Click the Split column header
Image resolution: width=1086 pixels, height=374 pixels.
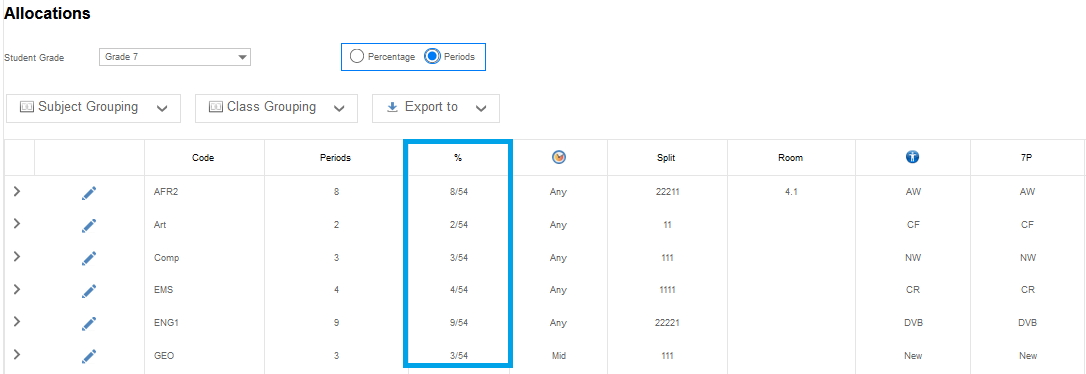tap(666, 158)
